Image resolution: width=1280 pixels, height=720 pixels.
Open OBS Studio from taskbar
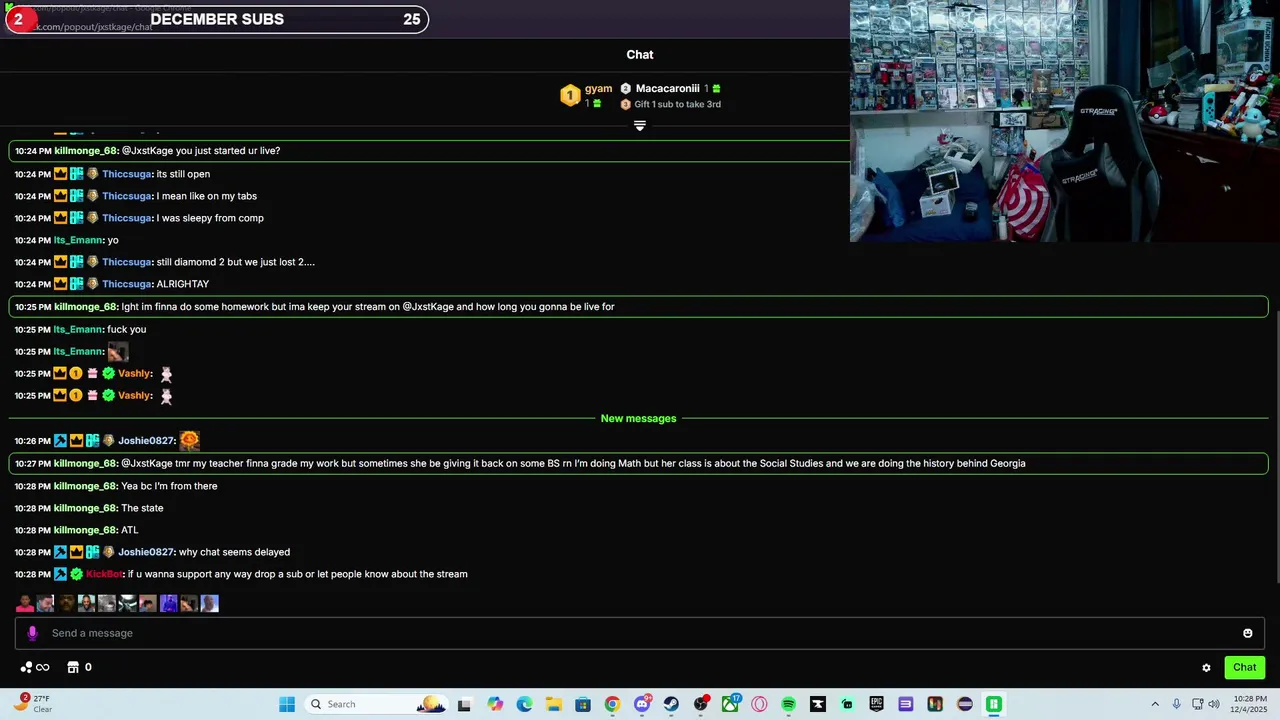pyautogui.click(x=701, y=704)
